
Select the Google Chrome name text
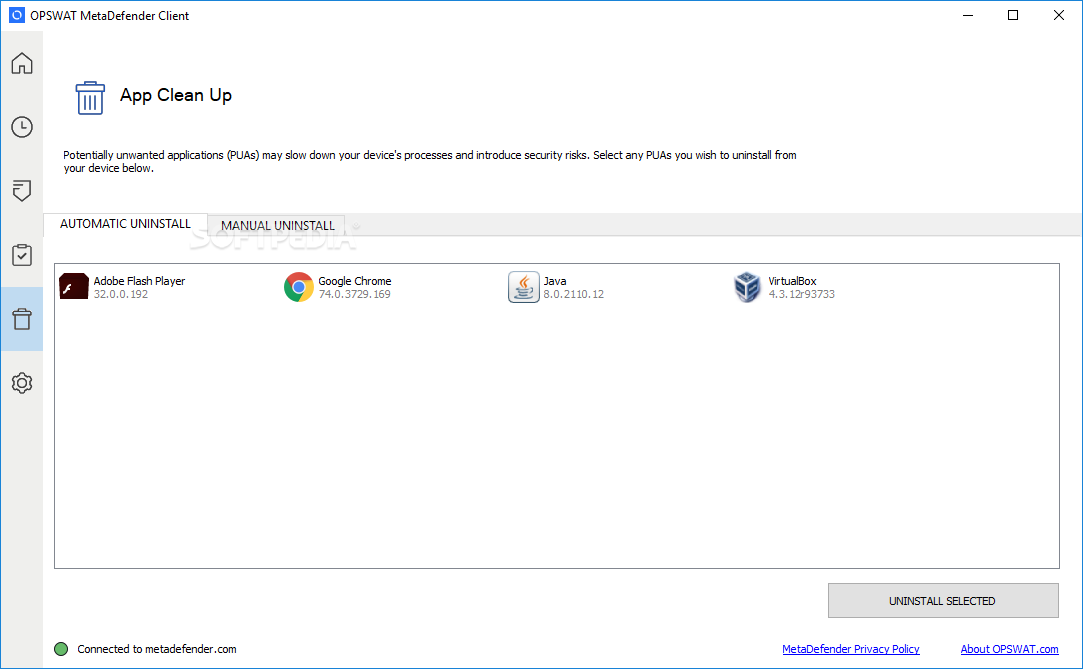point(355,281)
